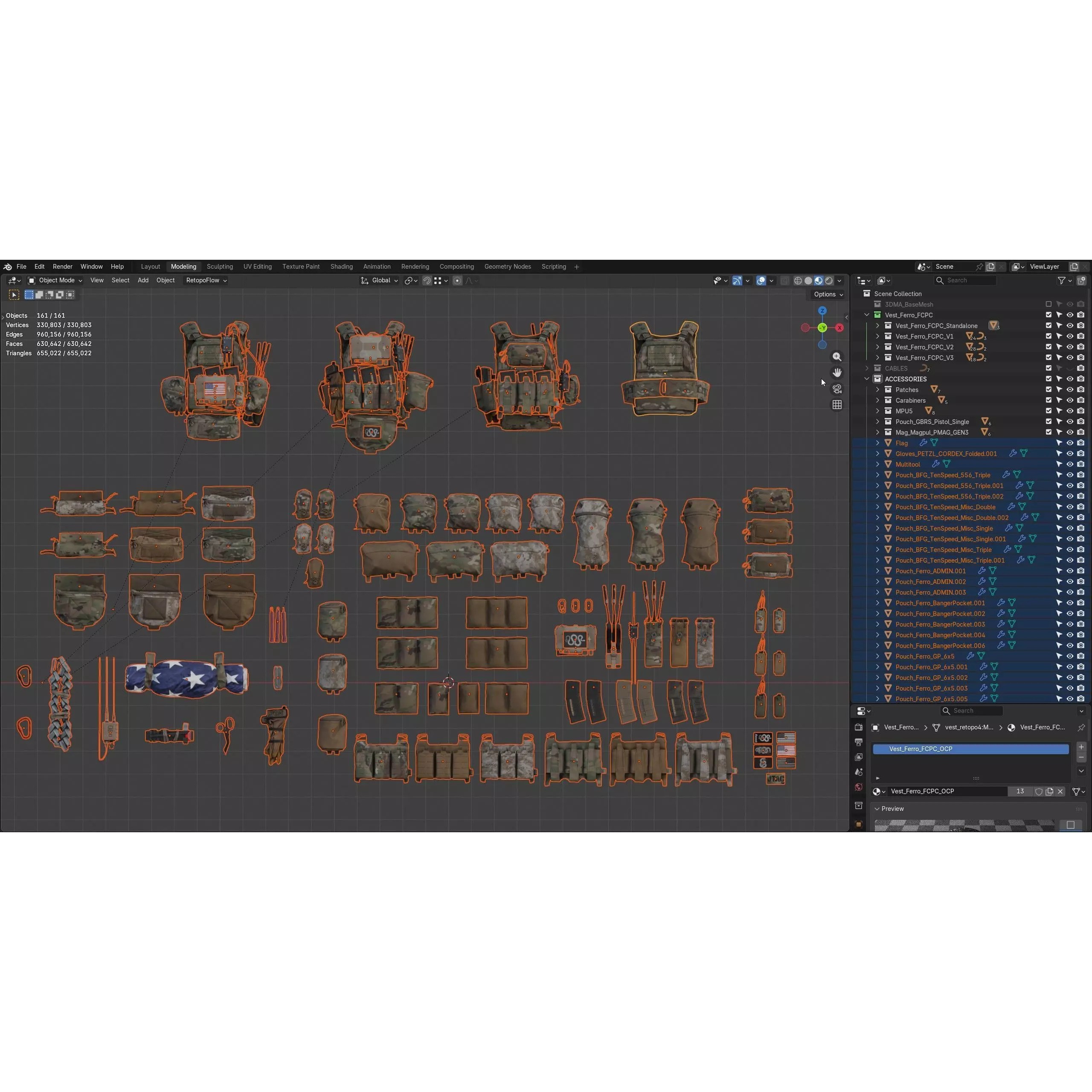Click the magnifier zoom icon in viewport
Viewport: 1092px width, 1092px height.
[837, 357]
